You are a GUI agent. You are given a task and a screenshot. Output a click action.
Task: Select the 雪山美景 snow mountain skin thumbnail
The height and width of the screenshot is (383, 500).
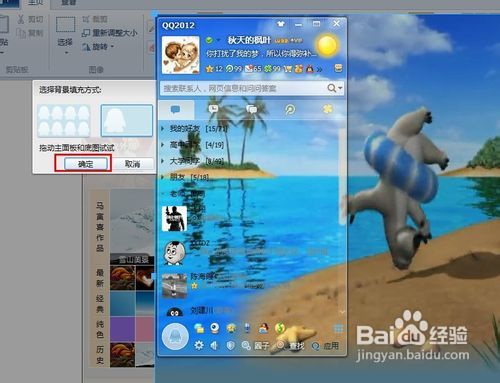[132, 226]
